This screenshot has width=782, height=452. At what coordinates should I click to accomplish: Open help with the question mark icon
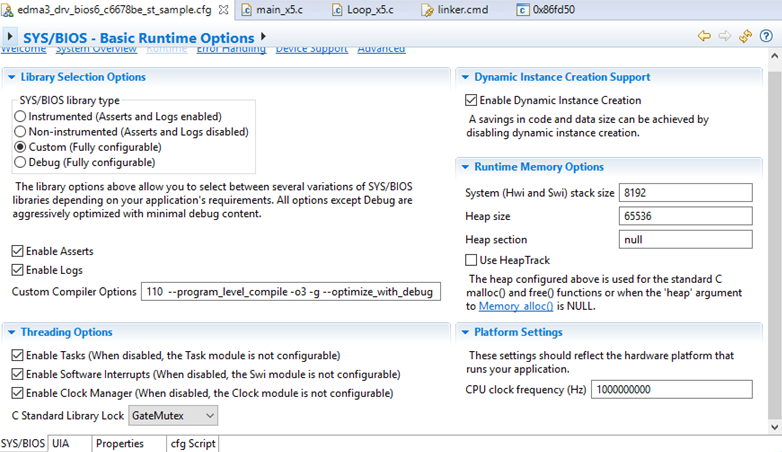pyautogui.click(x=765, y=37)
